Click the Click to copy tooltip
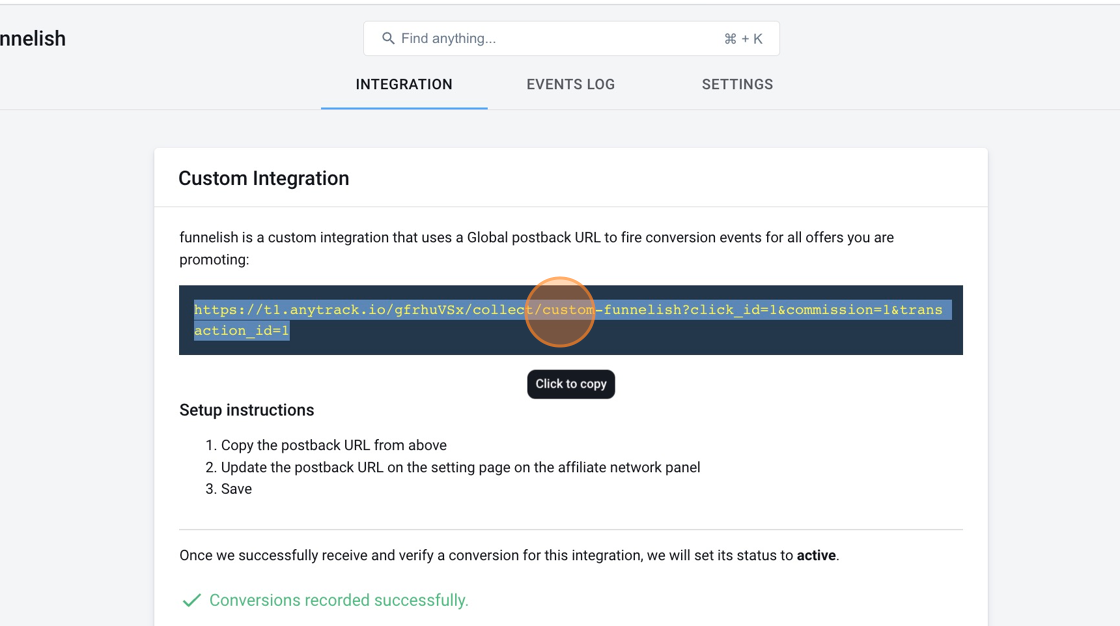1120x626 pixels. click(571, 384)
